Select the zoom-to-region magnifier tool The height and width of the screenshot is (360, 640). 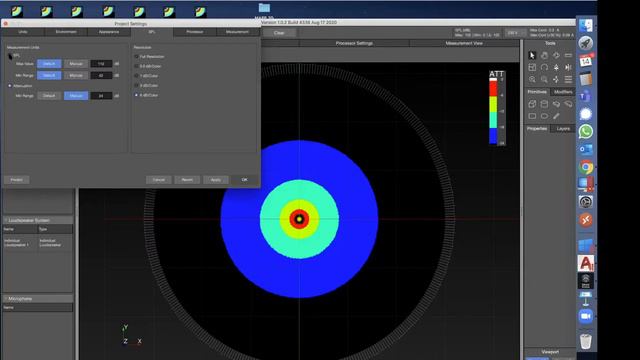[544, 79]
